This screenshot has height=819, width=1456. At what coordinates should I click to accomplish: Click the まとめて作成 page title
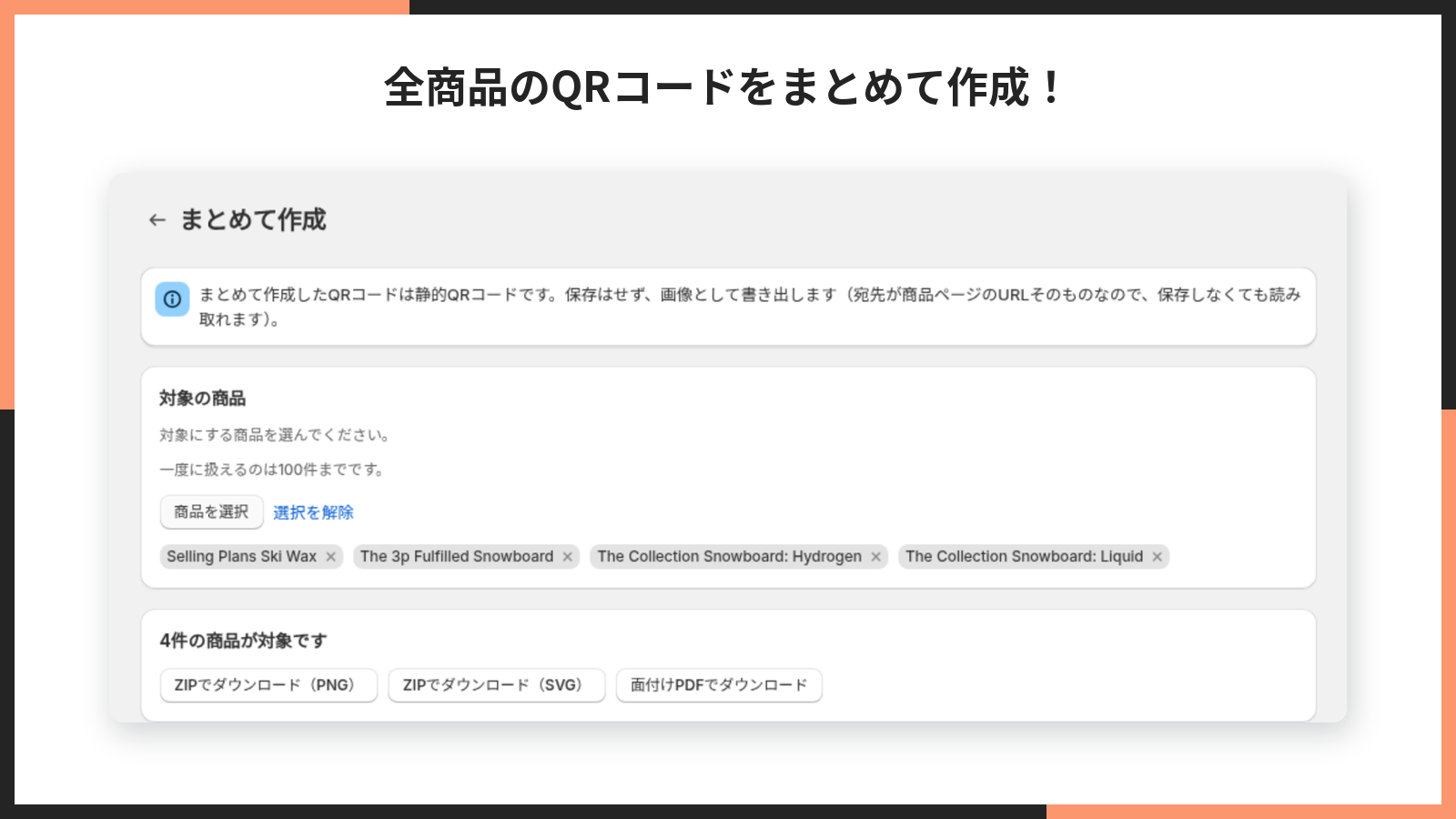253,220
